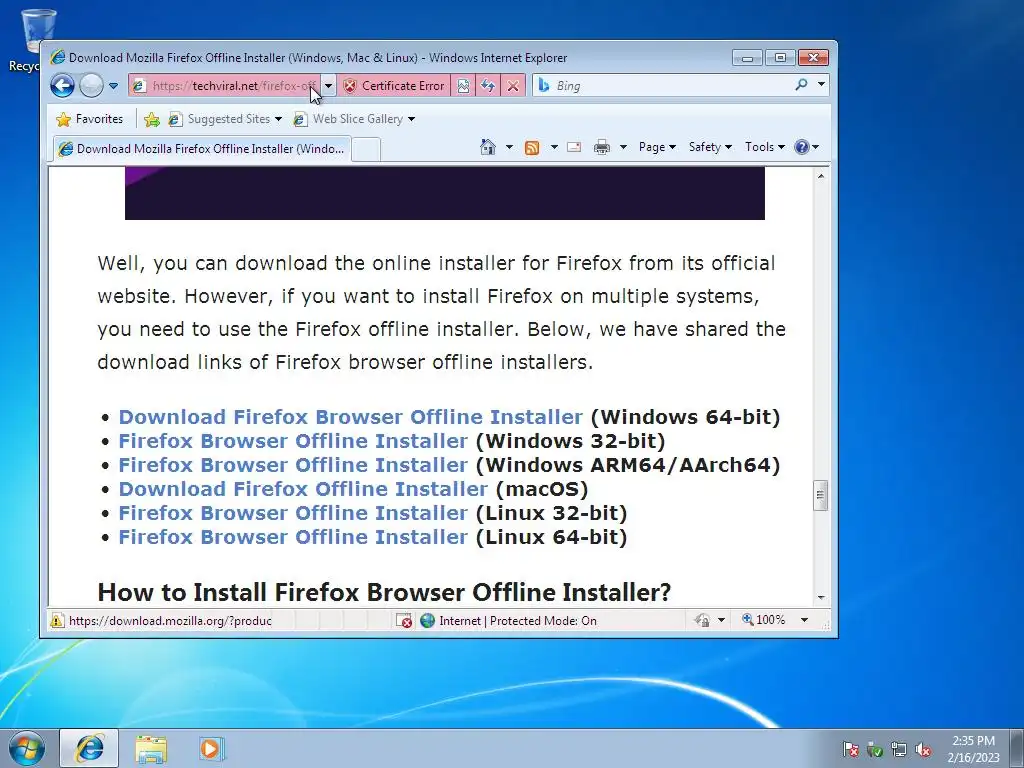
Task: Open Linux 64-bit Firefox installer link
Action: (x=293, y=537)
